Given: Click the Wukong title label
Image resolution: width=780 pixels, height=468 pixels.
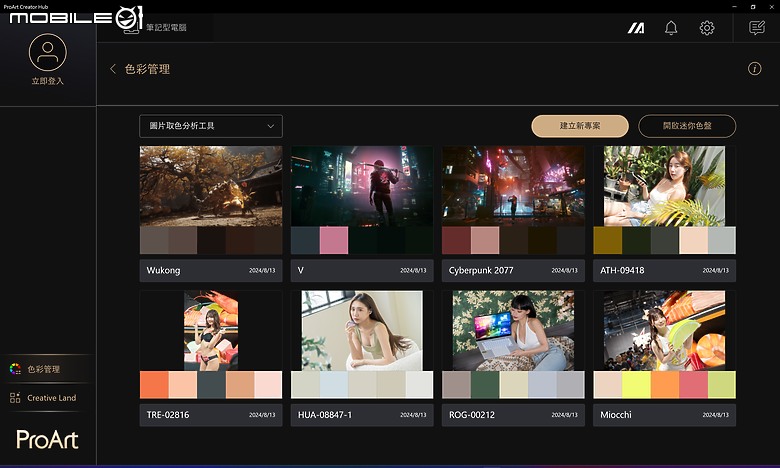Looking at the screenshot, I should coord(163,271).
